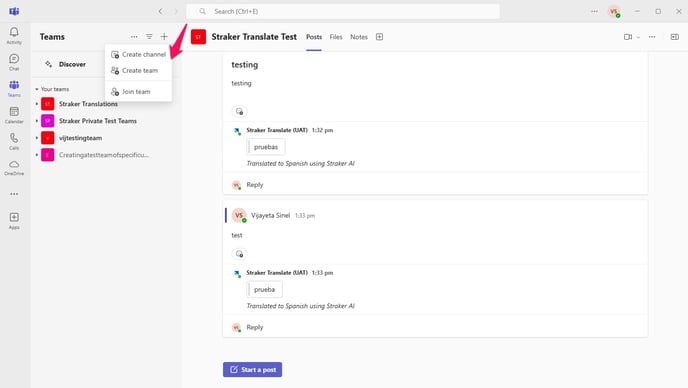The width and height of the screenshot is (688, 388).
Task: Open channel more options ellipsis
Action: pyautogui.click(x=652, y=37)
